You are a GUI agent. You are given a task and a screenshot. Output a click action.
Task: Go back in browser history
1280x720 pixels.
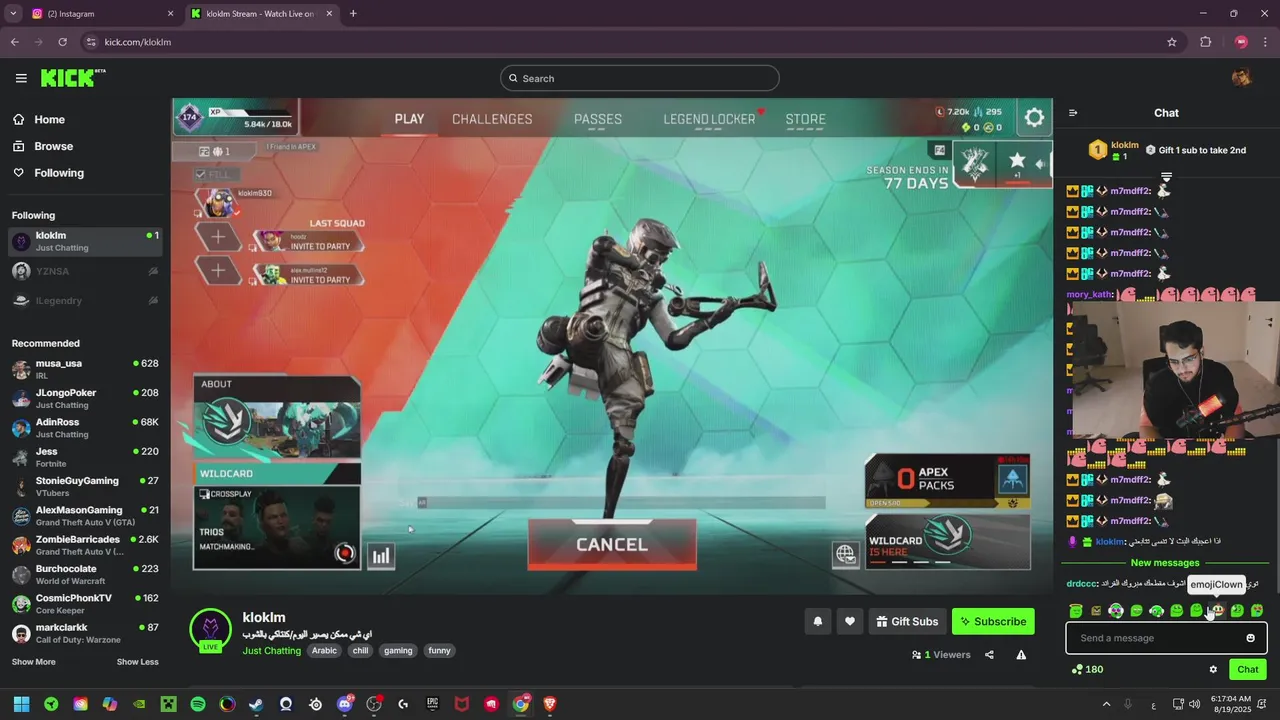[x=14, y=42]
